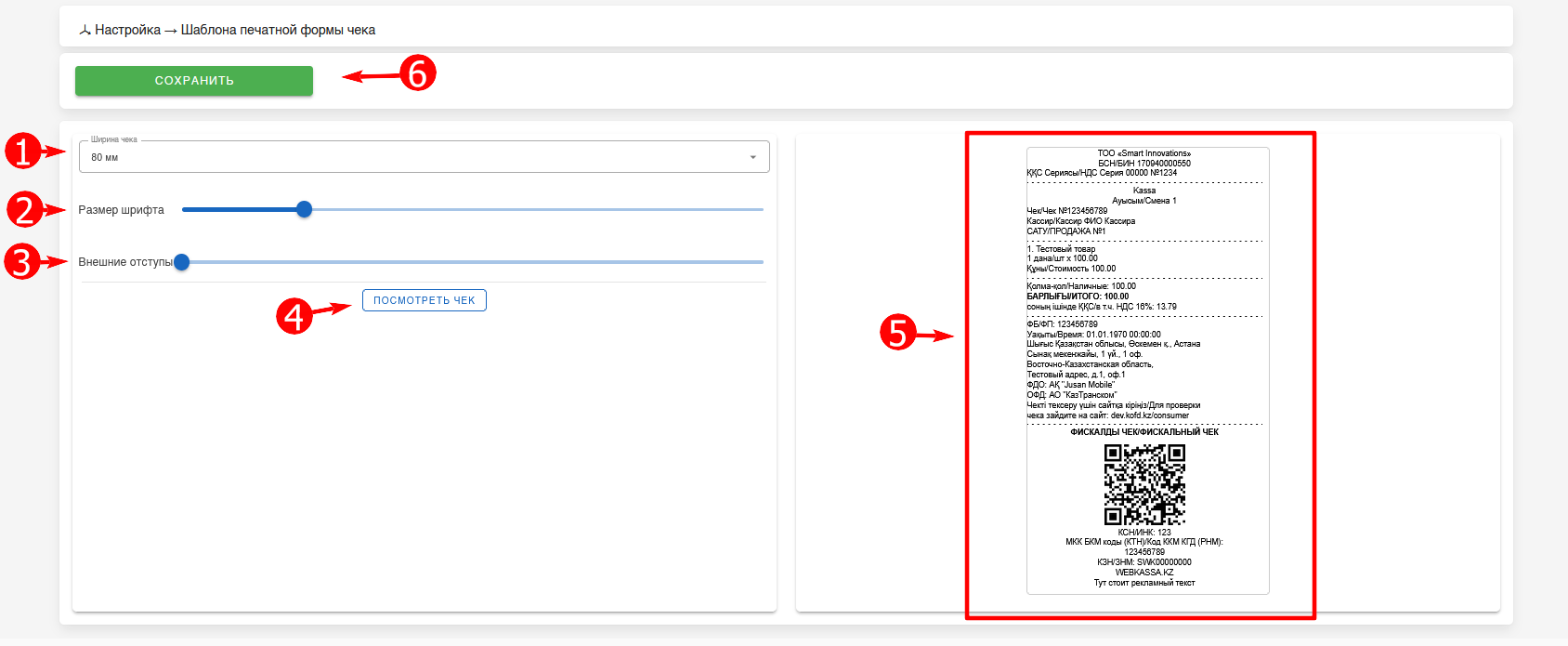Click receipt line Чек/Чек №123456789

pyautogui.click(x=1067, y=211)
